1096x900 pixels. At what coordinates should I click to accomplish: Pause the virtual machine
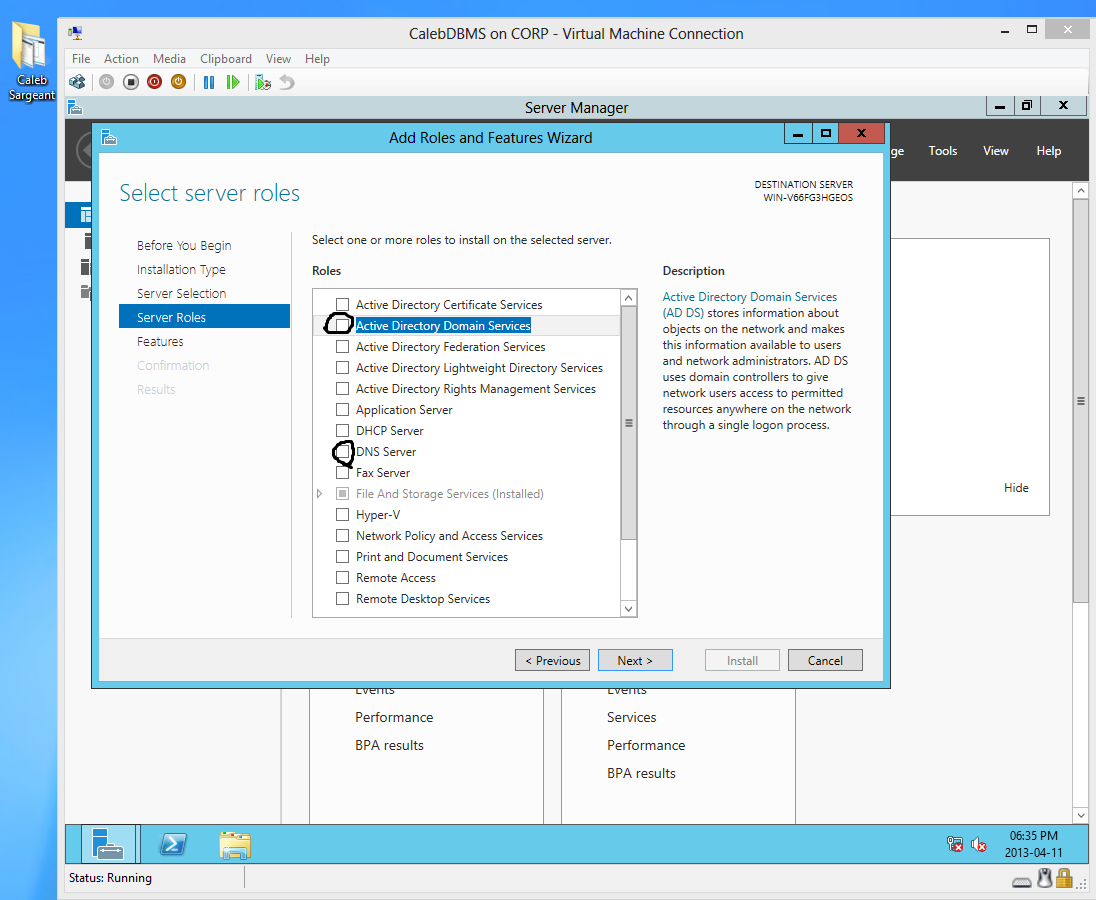pyautogui.click(x=208, y=82)
